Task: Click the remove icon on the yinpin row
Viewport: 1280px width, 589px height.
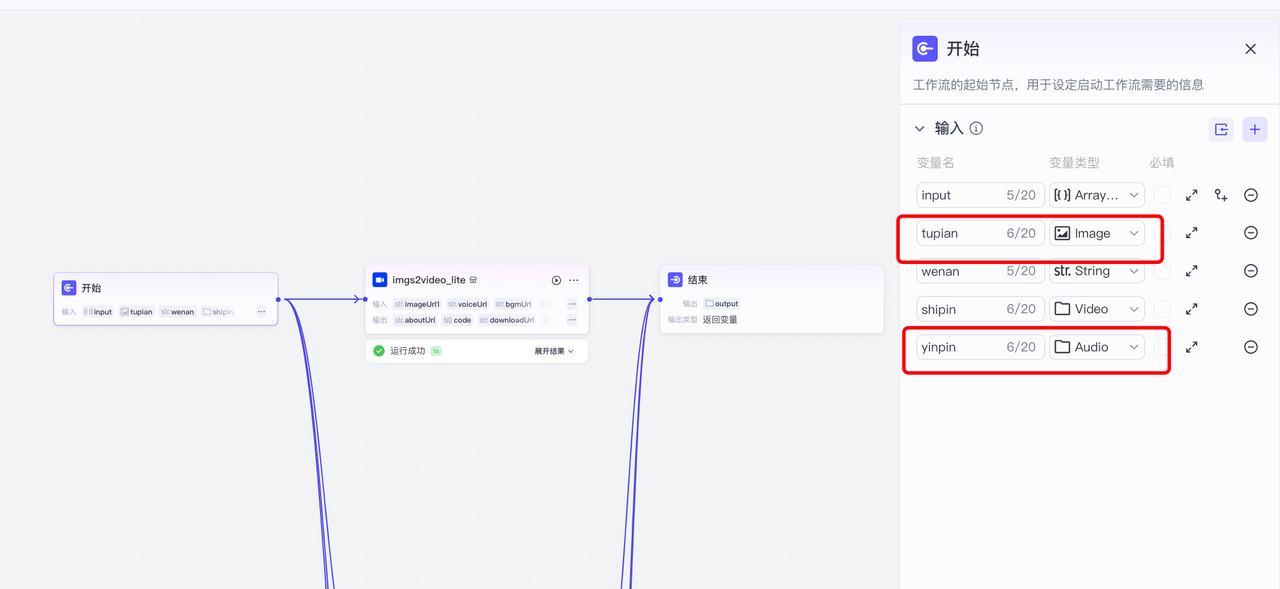Action: pos(1250,347)
